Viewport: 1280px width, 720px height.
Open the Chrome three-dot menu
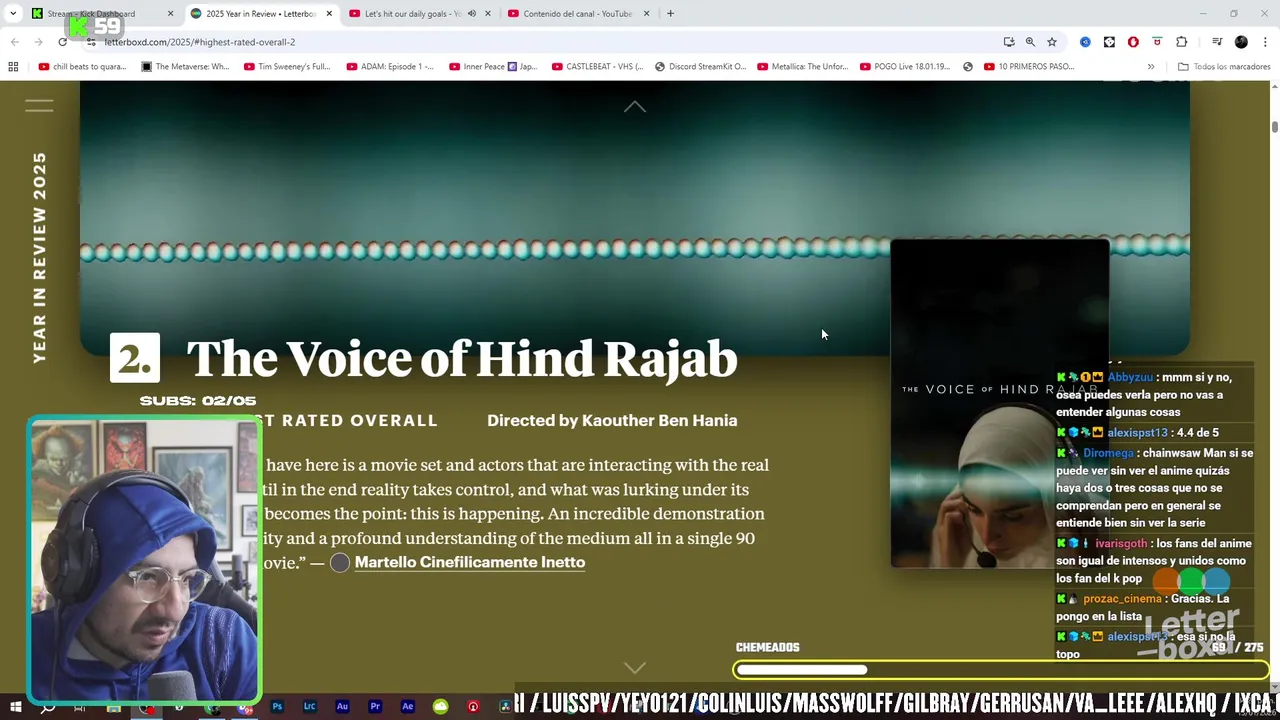pyautogui.click(x=1266, y=42)
